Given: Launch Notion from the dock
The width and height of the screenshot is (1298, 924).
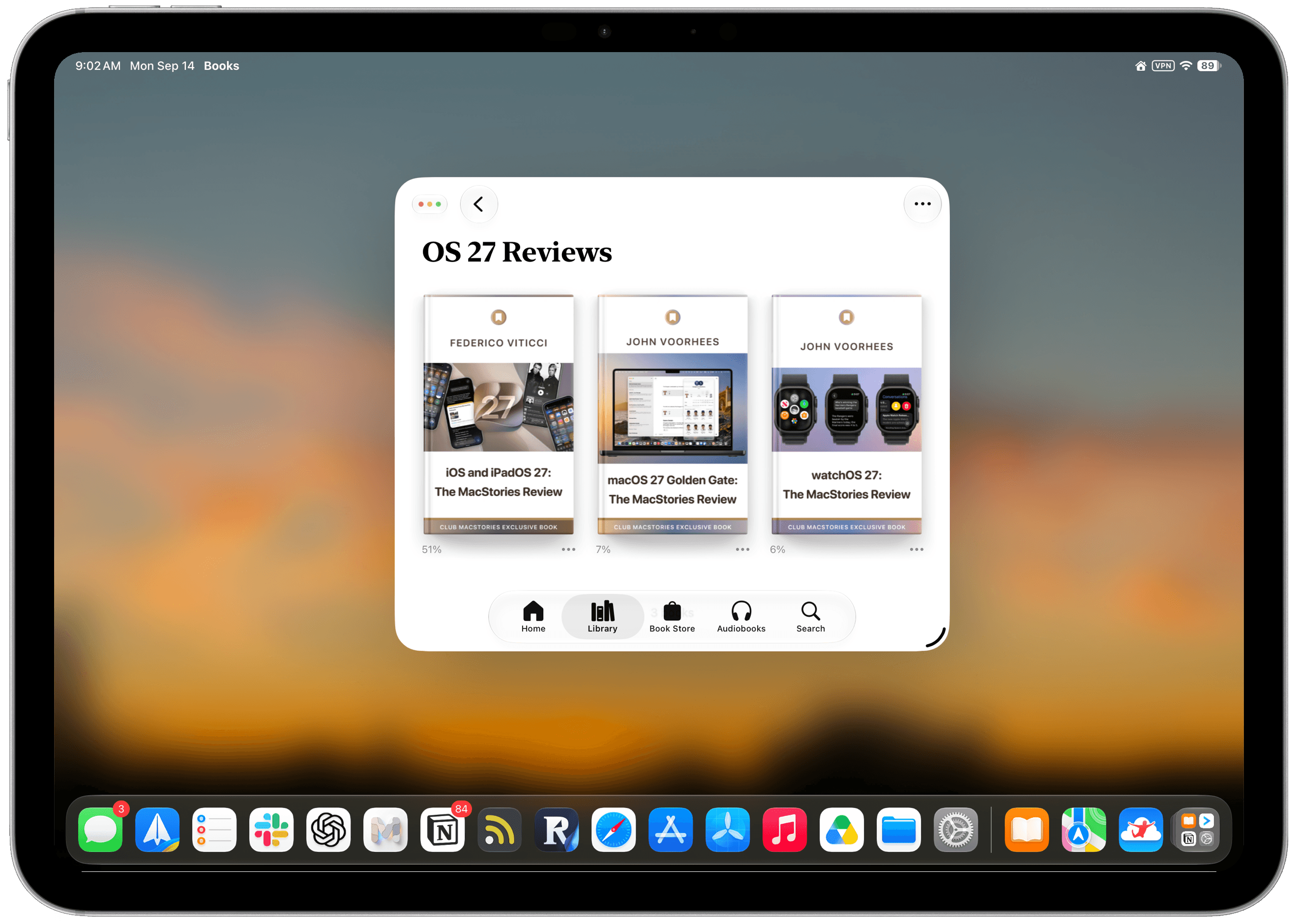Looking at the screenshot, I should [442, 830].
